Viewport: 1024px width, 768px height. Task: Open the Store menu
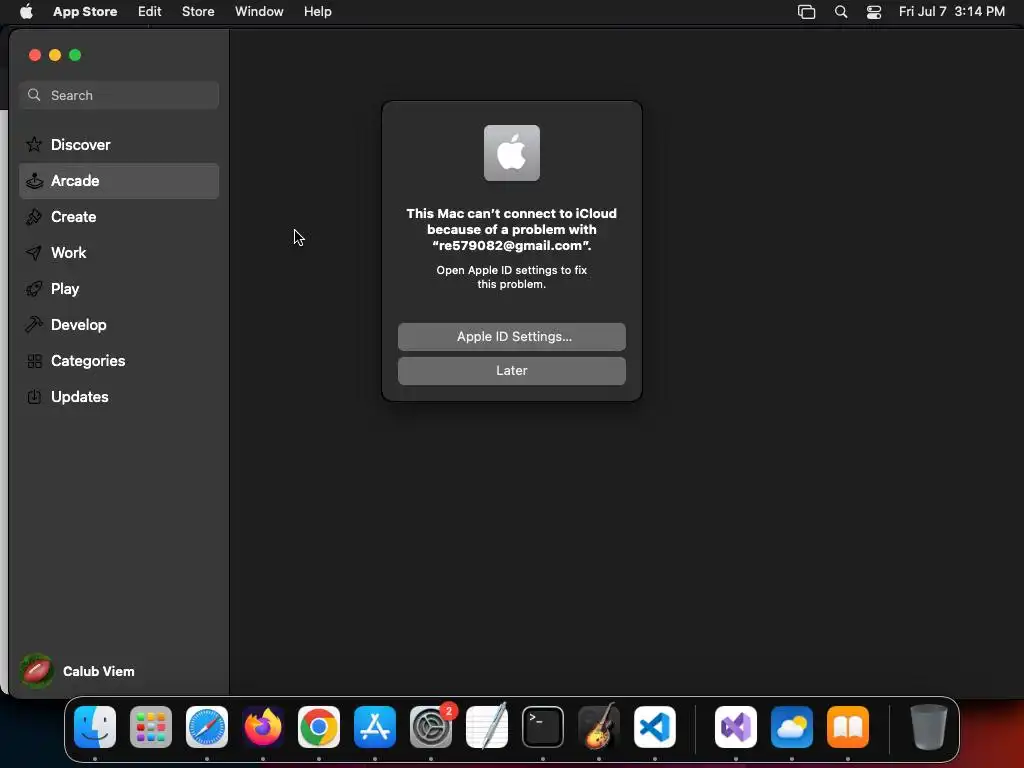click(198, 11)
